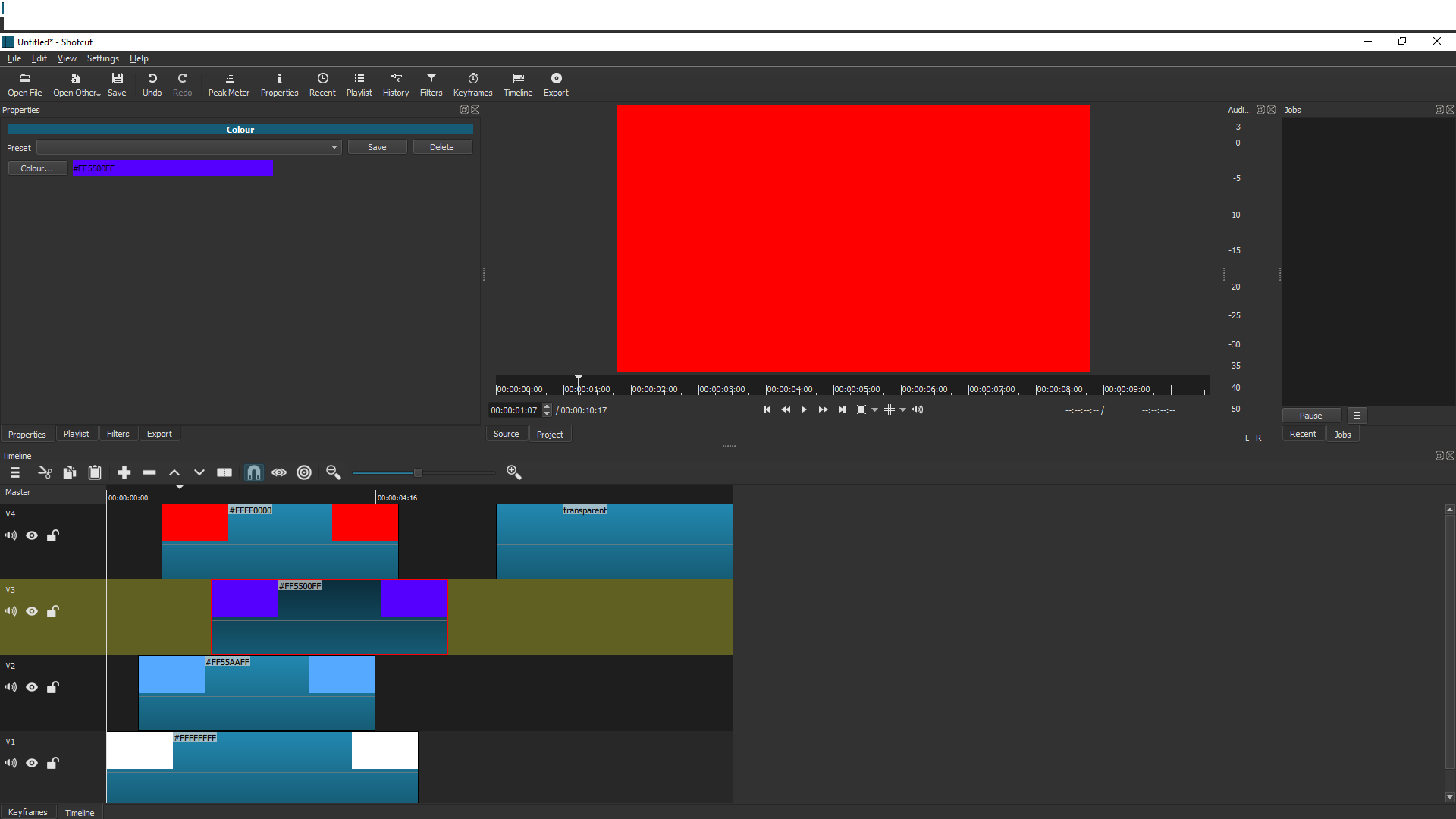This screenshot has height=819, width=1456.
Task: Click the Lift/Overwrite edit mode icon
Action: point(199,472)
